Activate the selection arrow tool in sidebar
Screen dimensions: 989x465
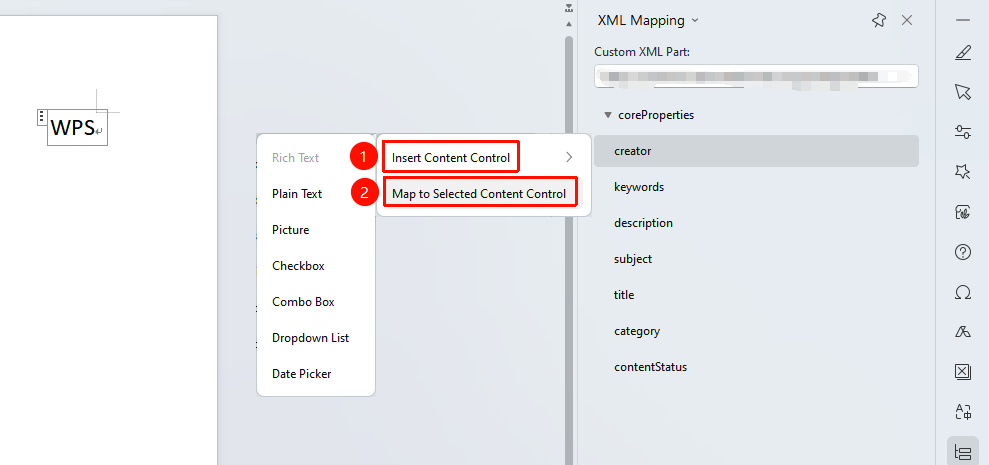pos(963,92)
